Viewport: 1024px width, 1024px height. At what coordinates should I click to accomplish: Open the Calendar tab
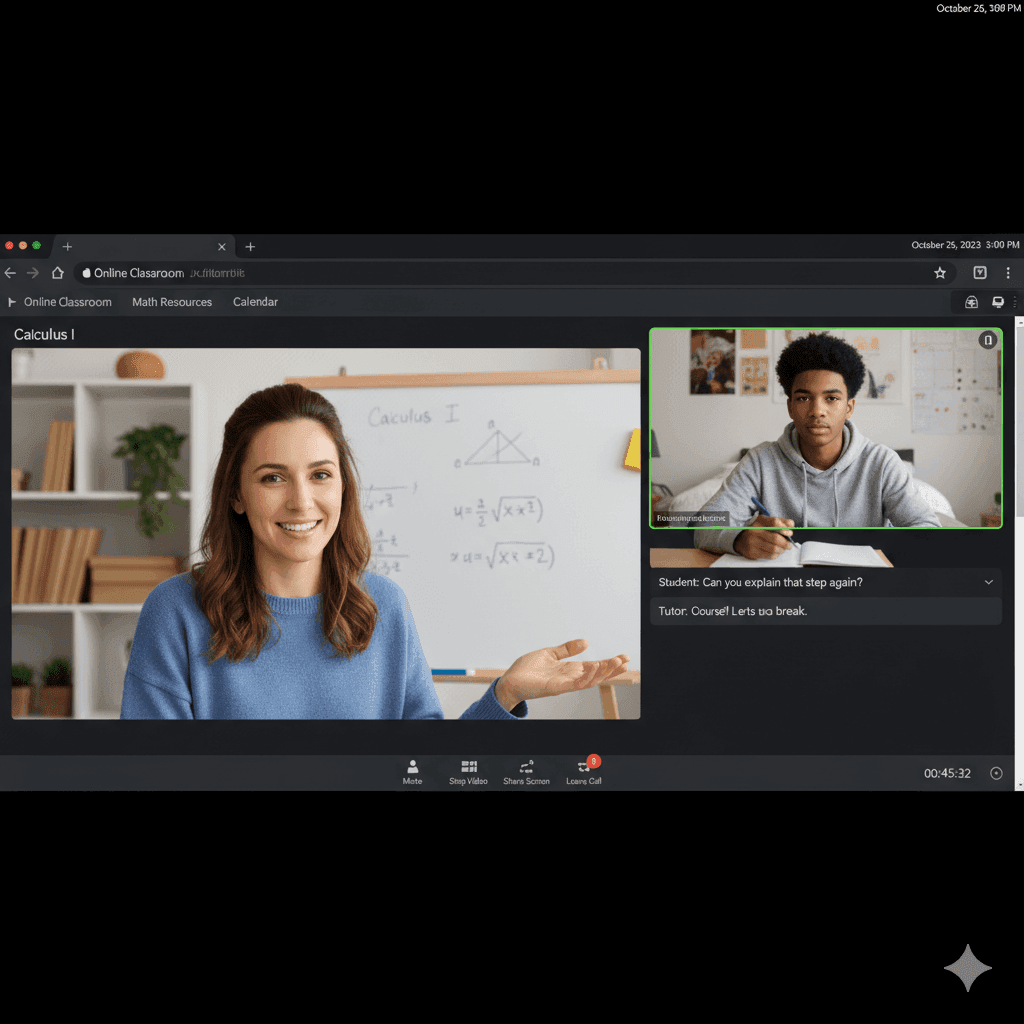tap(255, 302)
